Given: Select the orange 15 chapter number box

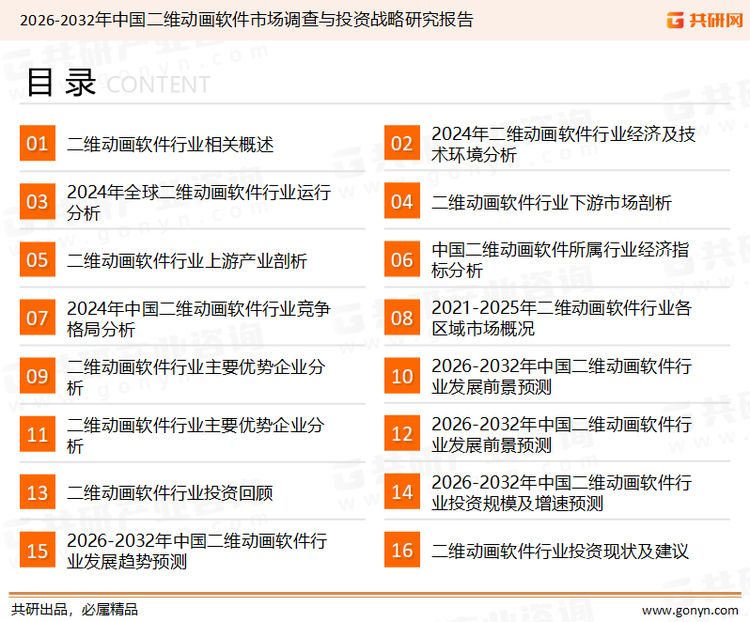Looking at the screenshot, I should pos(37,550).
